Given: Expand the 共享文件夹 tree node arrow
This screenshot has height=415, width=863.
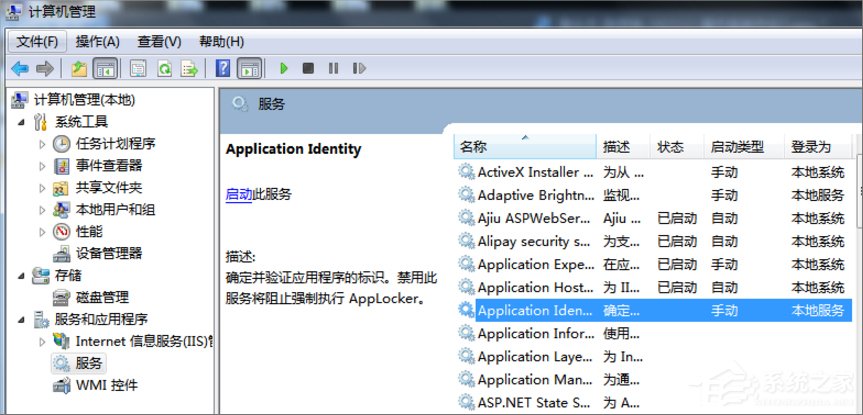Looking at the screenshot, I should coord(42,188).
